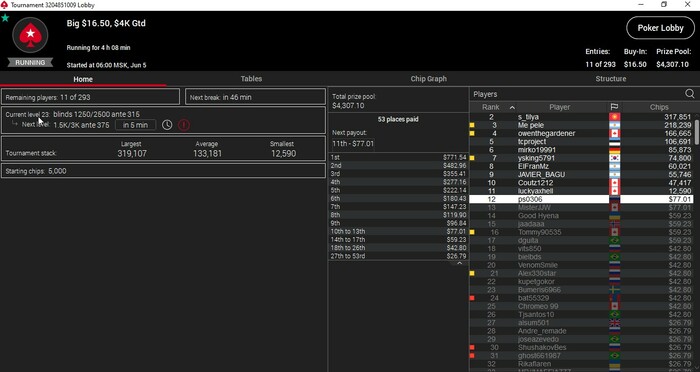Collapse the payout list chevron

tap(459, 263)
